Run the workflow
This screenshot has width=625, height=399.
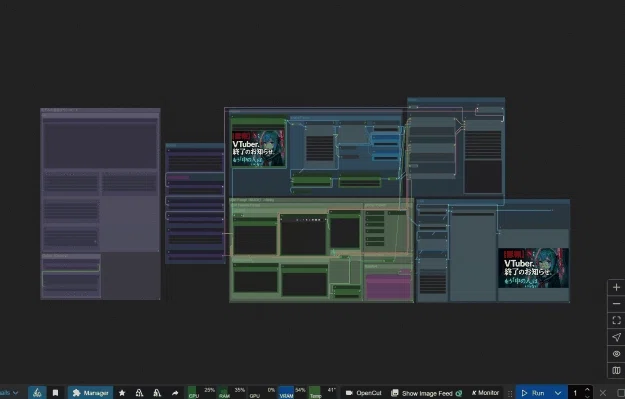(x=533, y=393)
